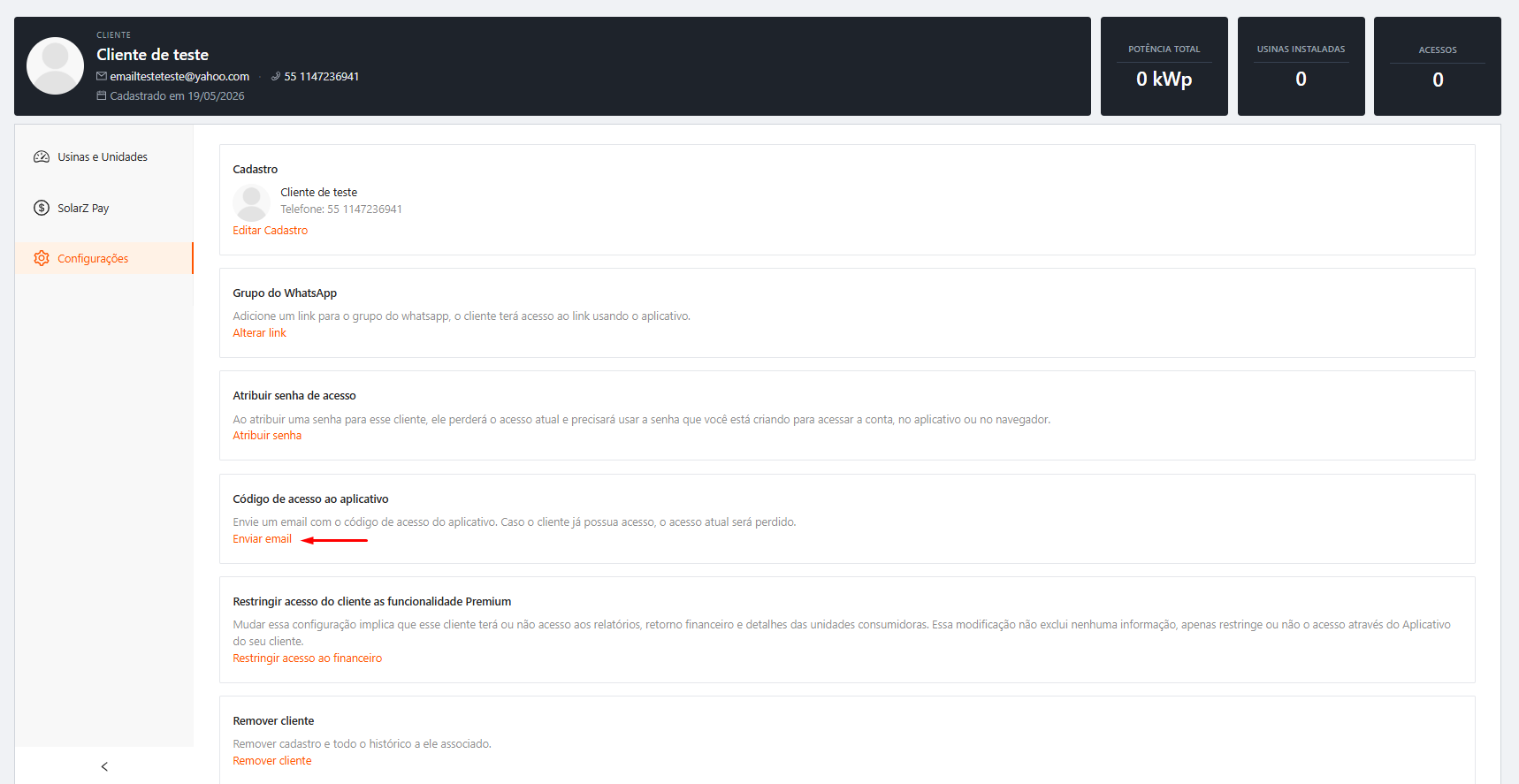
Task: Click Telefone: 55 1147236941 in Cadastro card
Action: (x=341, y=209)
